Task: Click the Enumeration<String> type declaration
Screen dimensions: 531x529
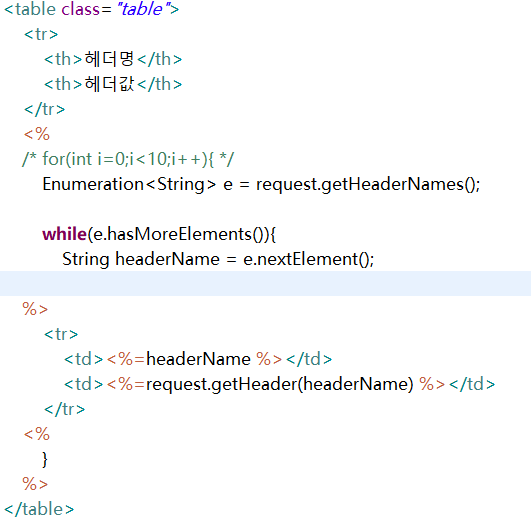Action: pyautogui.click(x=129, y=185)
